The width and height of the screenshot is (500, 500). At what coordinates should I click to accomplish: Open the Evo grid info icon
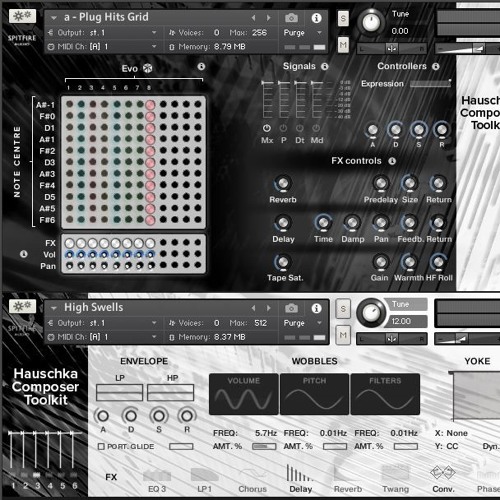point(201,66)
